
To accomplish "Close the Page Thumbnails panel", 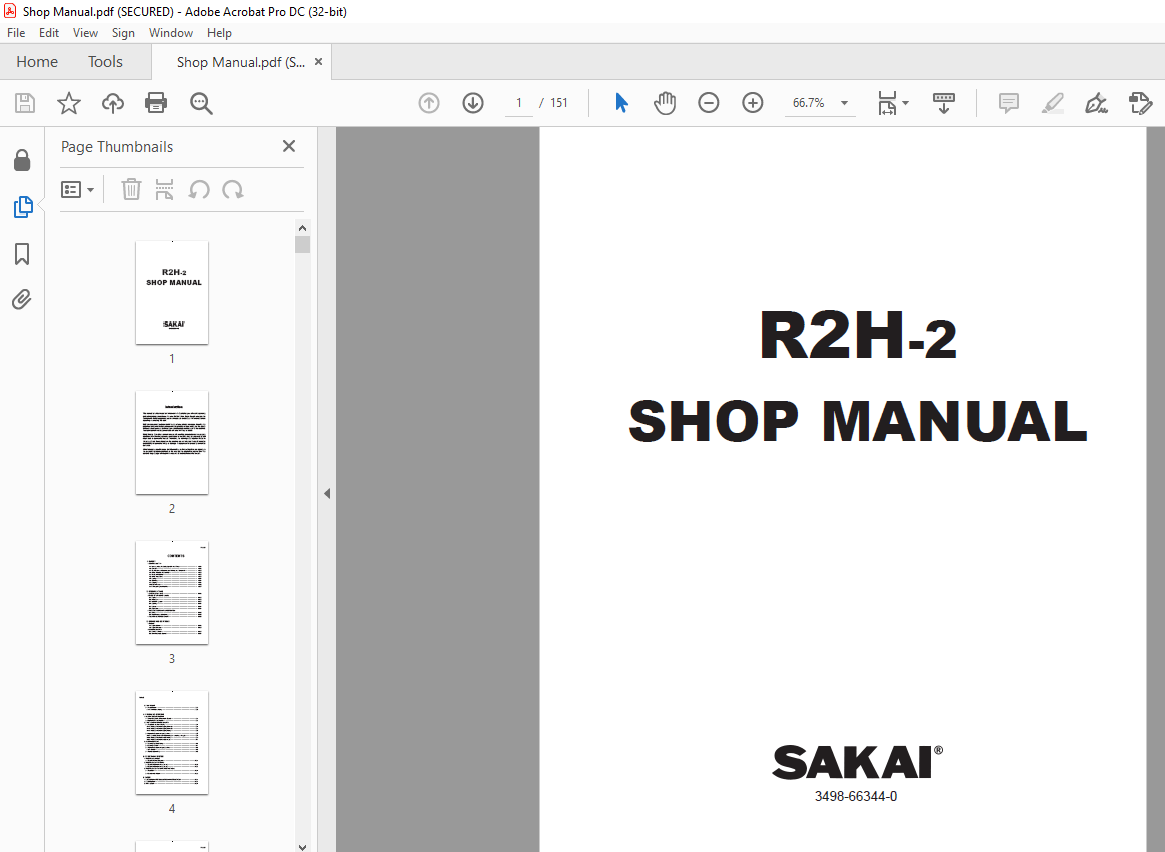I will point(289,146).
